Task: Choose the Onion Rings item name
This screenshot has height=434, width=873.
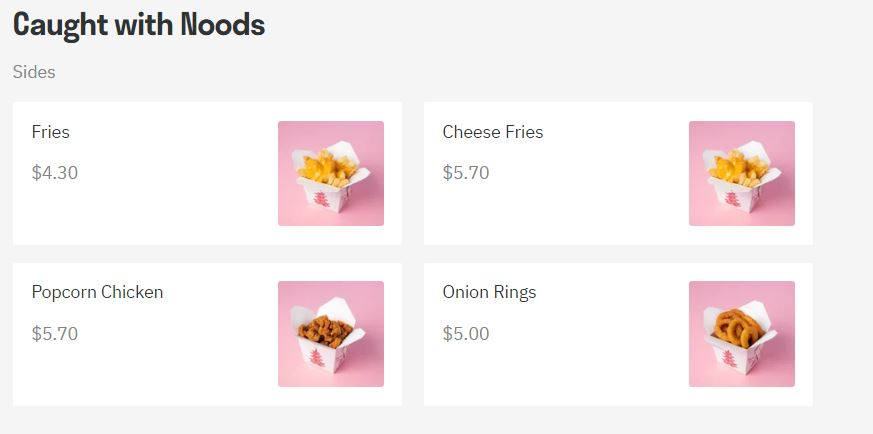Action: (489, 292)
